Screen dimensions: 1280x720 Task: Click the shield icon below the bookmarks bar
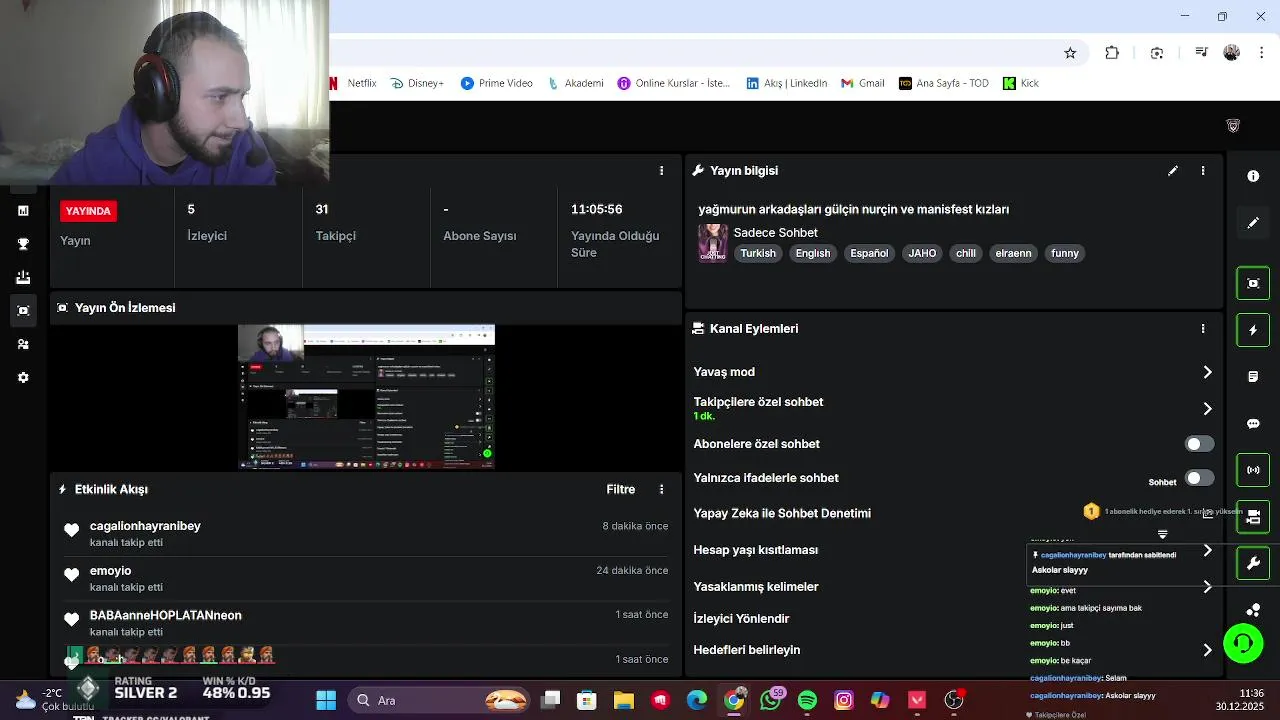point(1233,126)
